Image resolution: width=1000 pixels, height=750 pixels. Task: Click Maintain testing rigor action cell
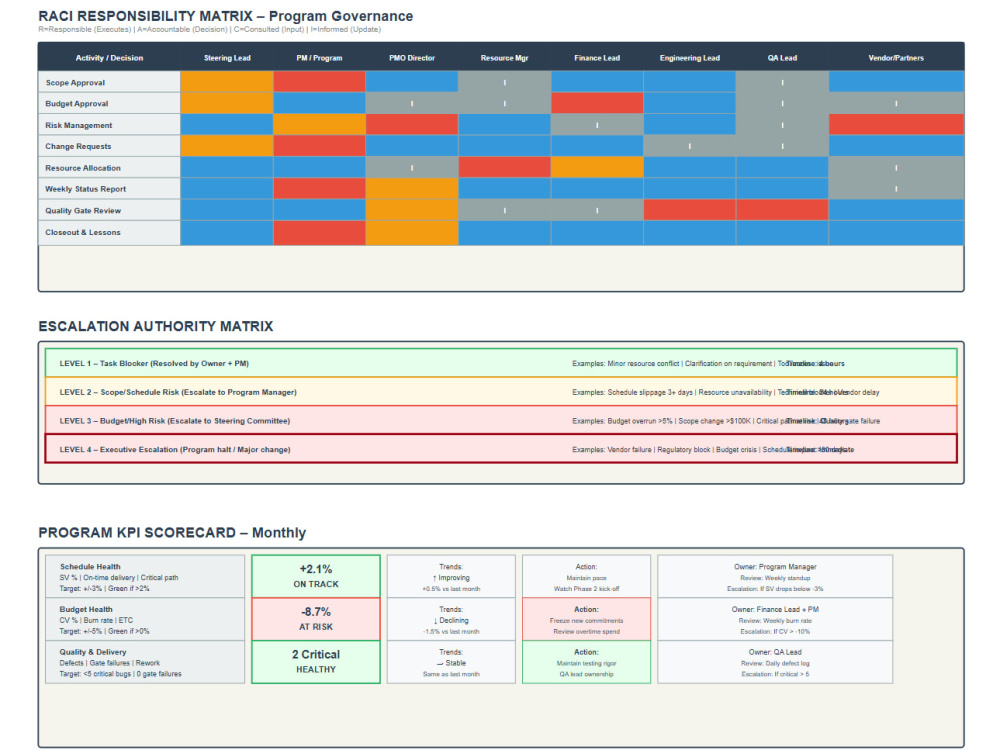pos(586,662)
